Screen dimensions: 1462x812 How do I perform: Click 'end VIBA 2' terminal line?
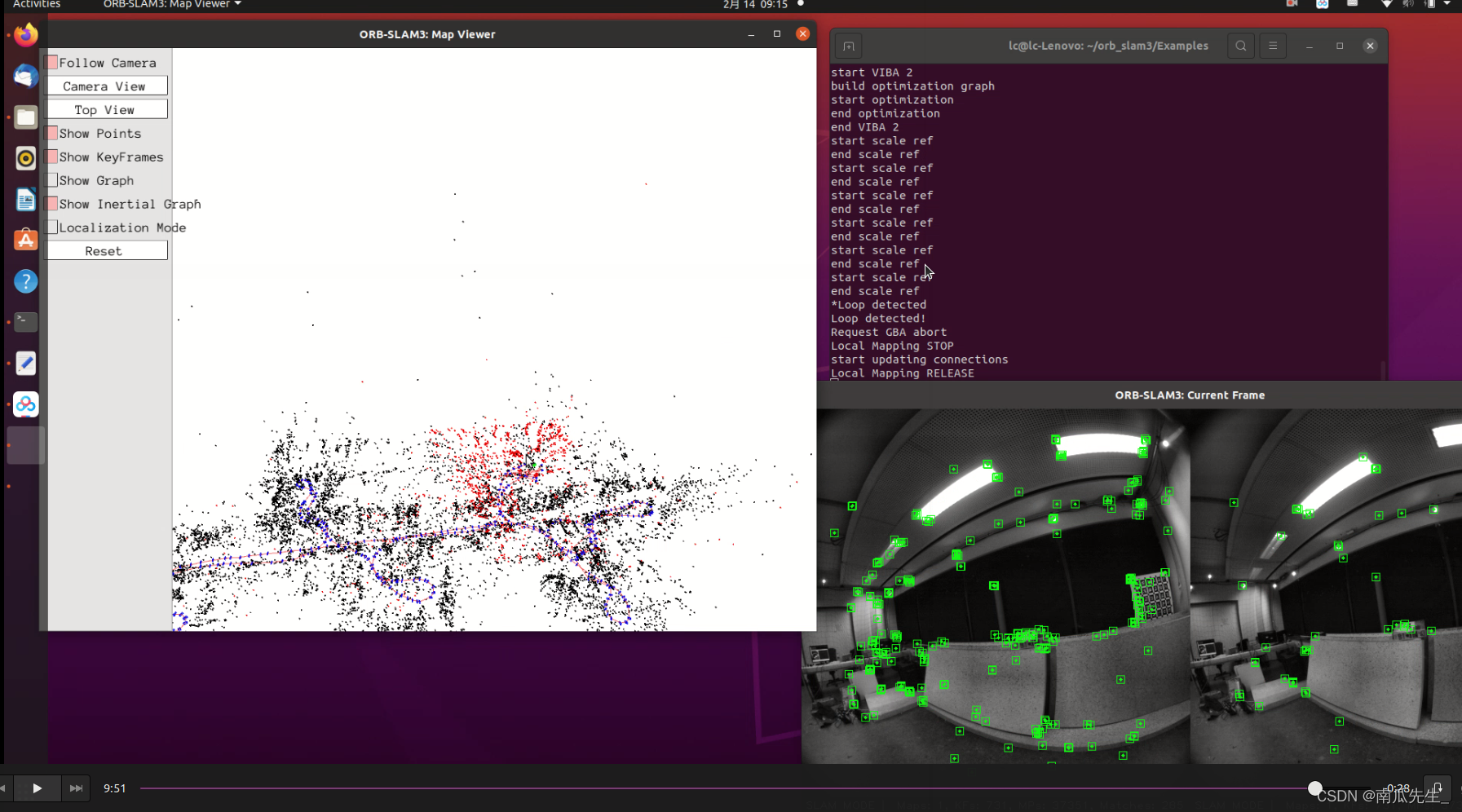coord(864,127)
